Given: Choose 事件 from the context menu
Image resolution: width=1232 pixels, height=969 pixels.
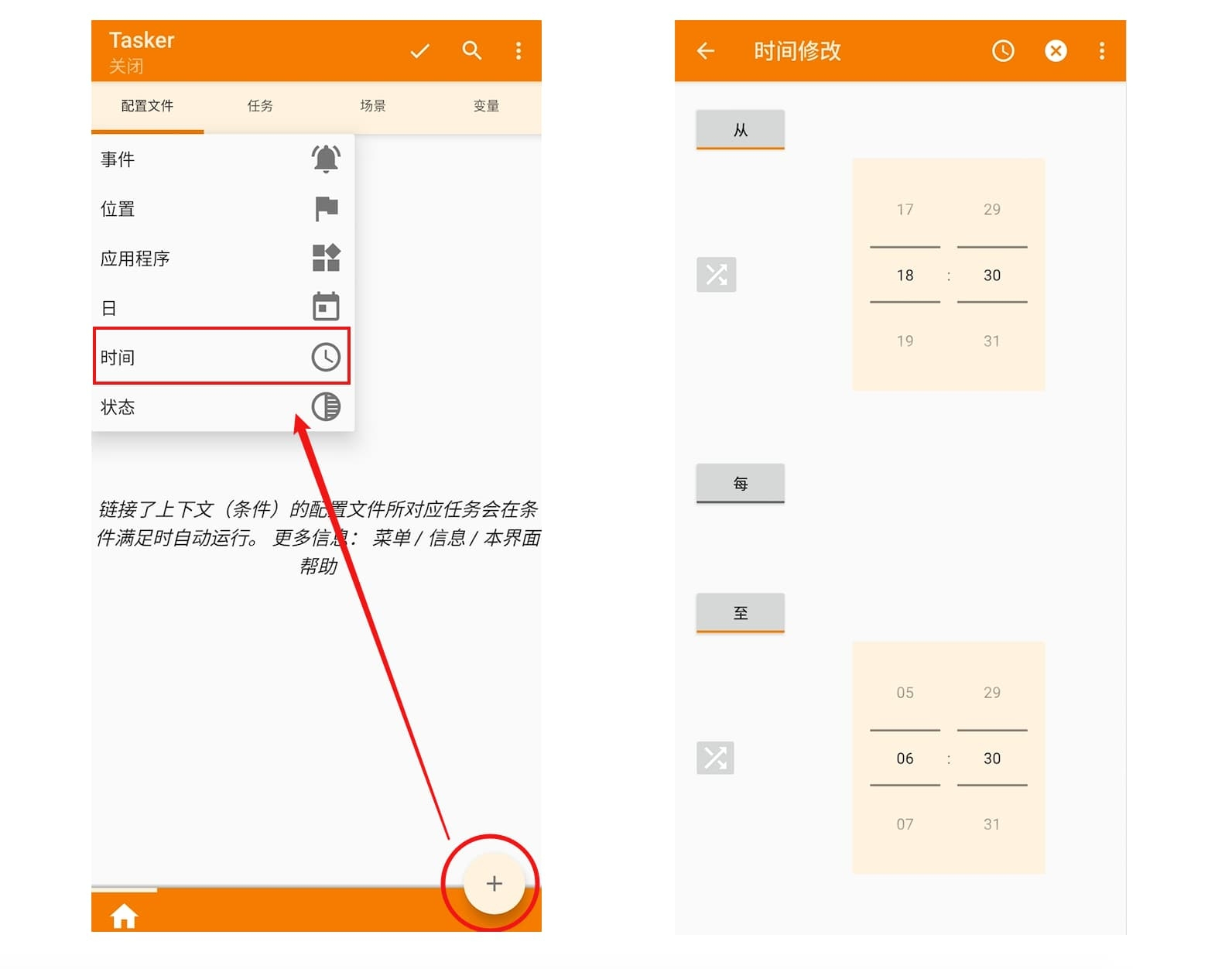Looking at the screenshot, I should click(223, 159).
